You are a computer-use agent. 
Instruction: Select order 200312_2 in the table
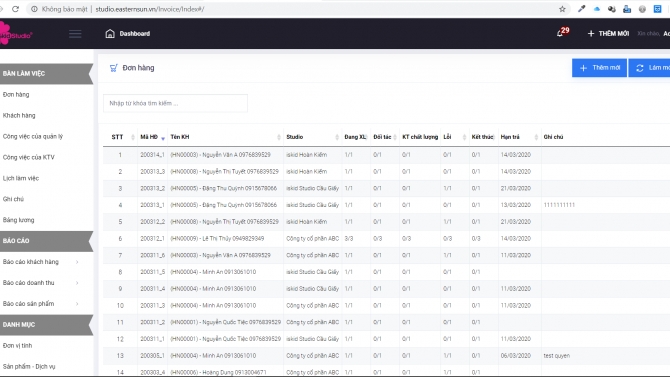click(x=152, y=222)
